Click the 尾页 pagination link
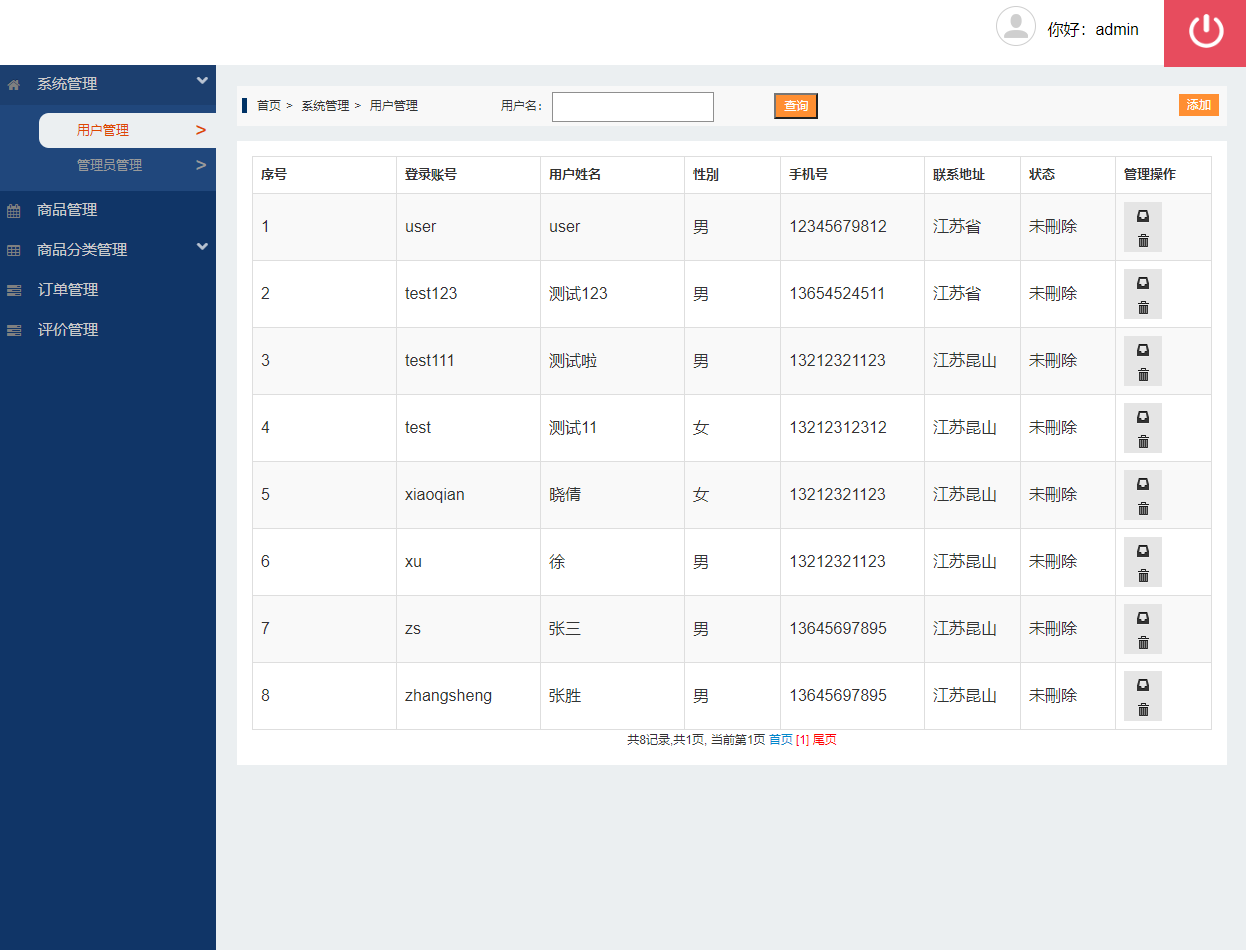This screenshot has width=1246, height=950. 824,740
